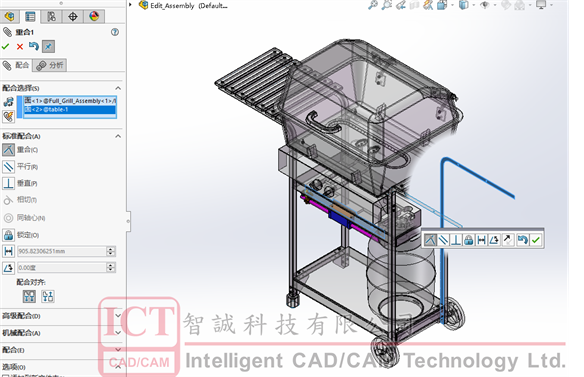
Task: Enable the distance mate icon in panel
Action: click(x=9, y=251)
